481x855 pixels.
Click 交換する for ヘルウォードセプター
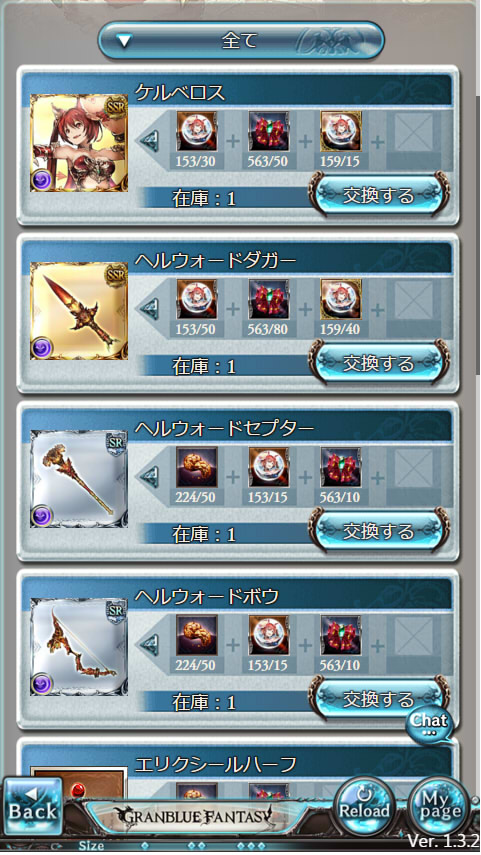(380, 531)
